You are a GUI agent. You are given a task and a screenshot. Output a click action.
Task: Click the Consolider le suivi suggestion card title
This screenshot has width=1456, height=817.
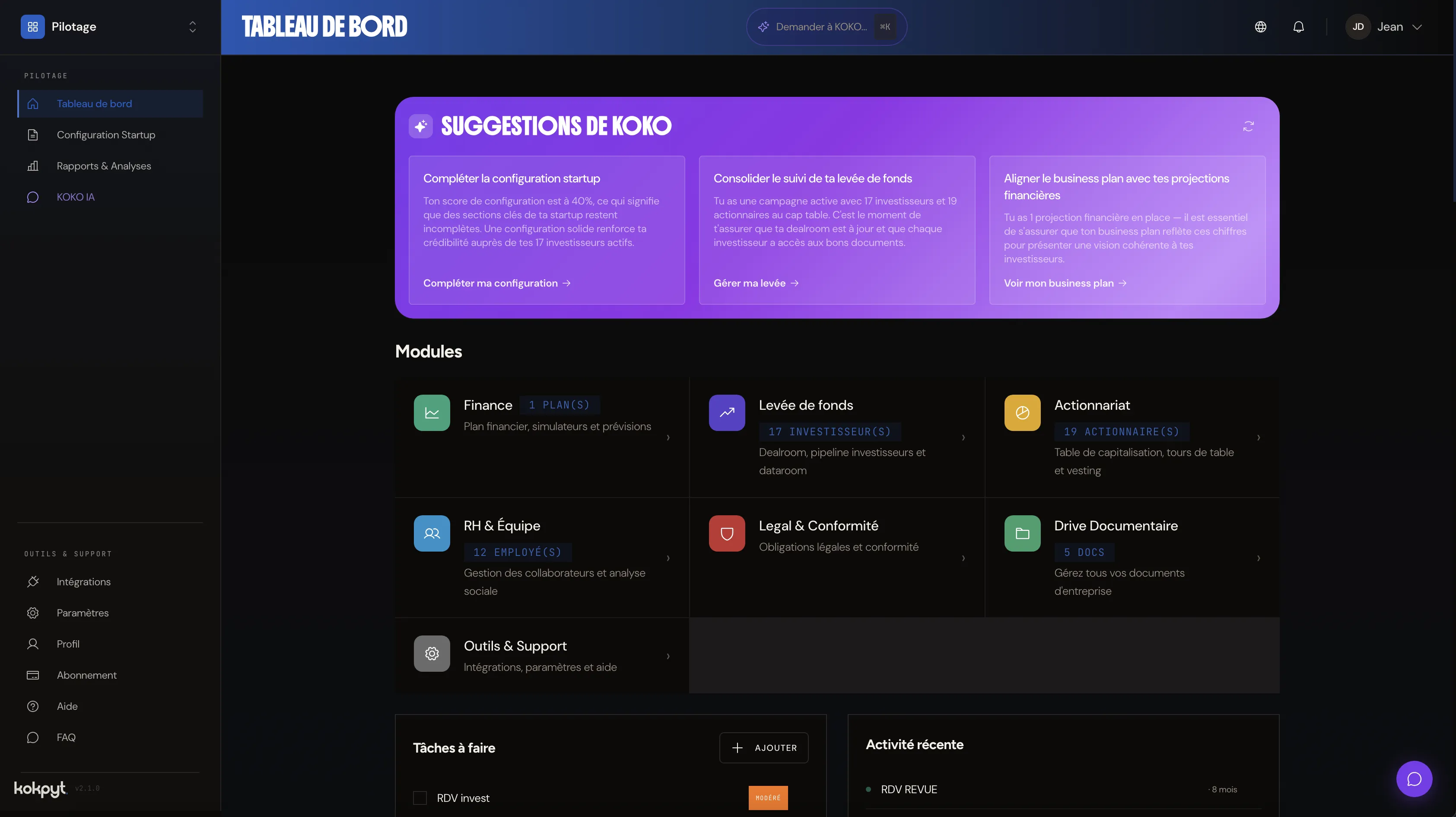coord(812,179)
